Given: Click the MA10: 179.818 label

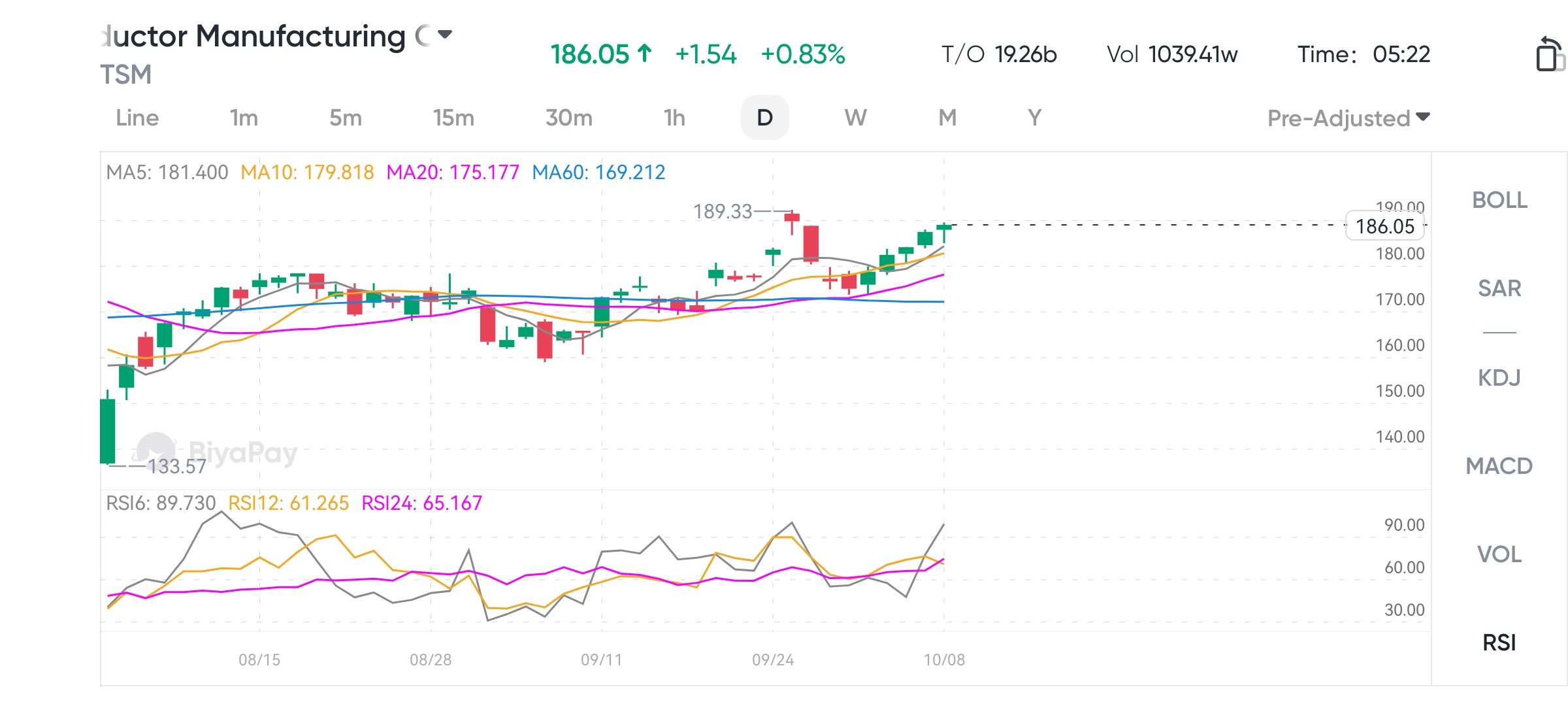Looking at the screenshot, I should pos(307,173).
